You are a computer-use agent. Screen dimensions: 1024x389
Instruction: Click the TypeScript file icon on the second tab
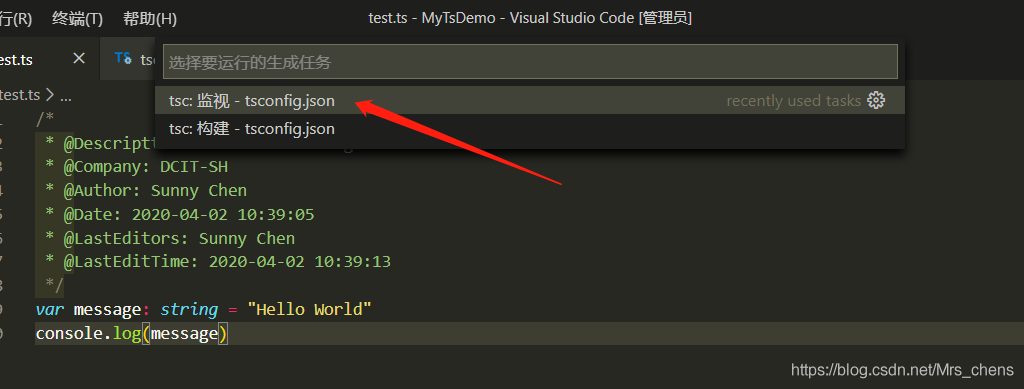(x=123, y=58)
